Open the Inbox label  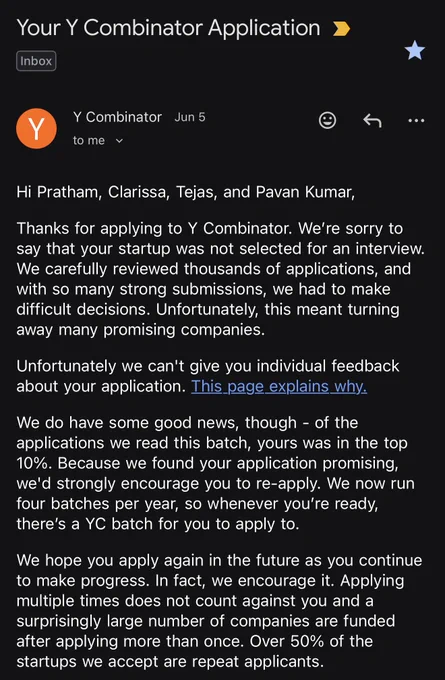36,61
